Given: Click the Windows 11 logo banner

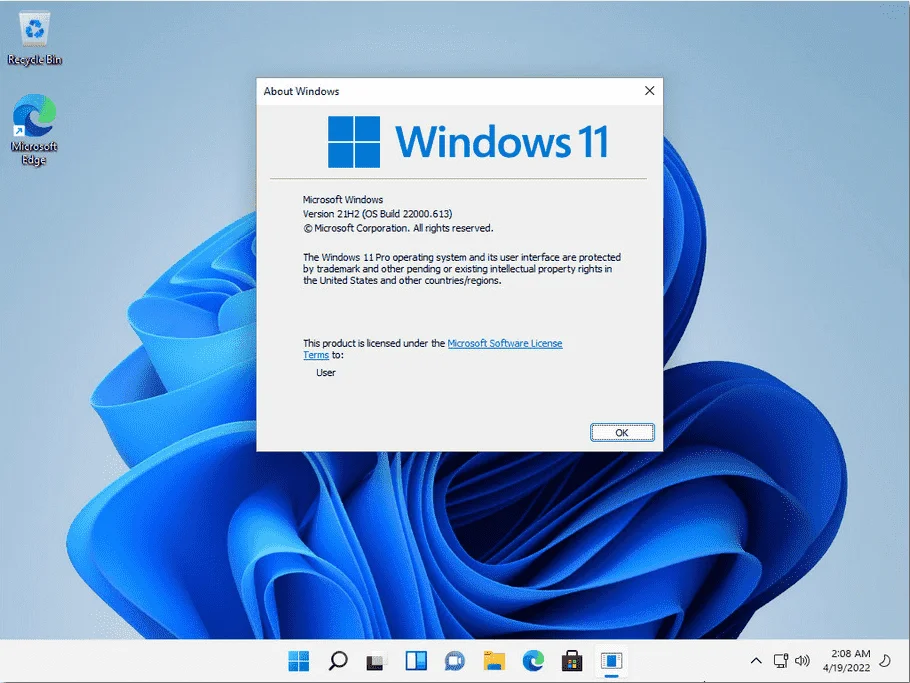Looking at the screenshot, I should tap(468, 142).
